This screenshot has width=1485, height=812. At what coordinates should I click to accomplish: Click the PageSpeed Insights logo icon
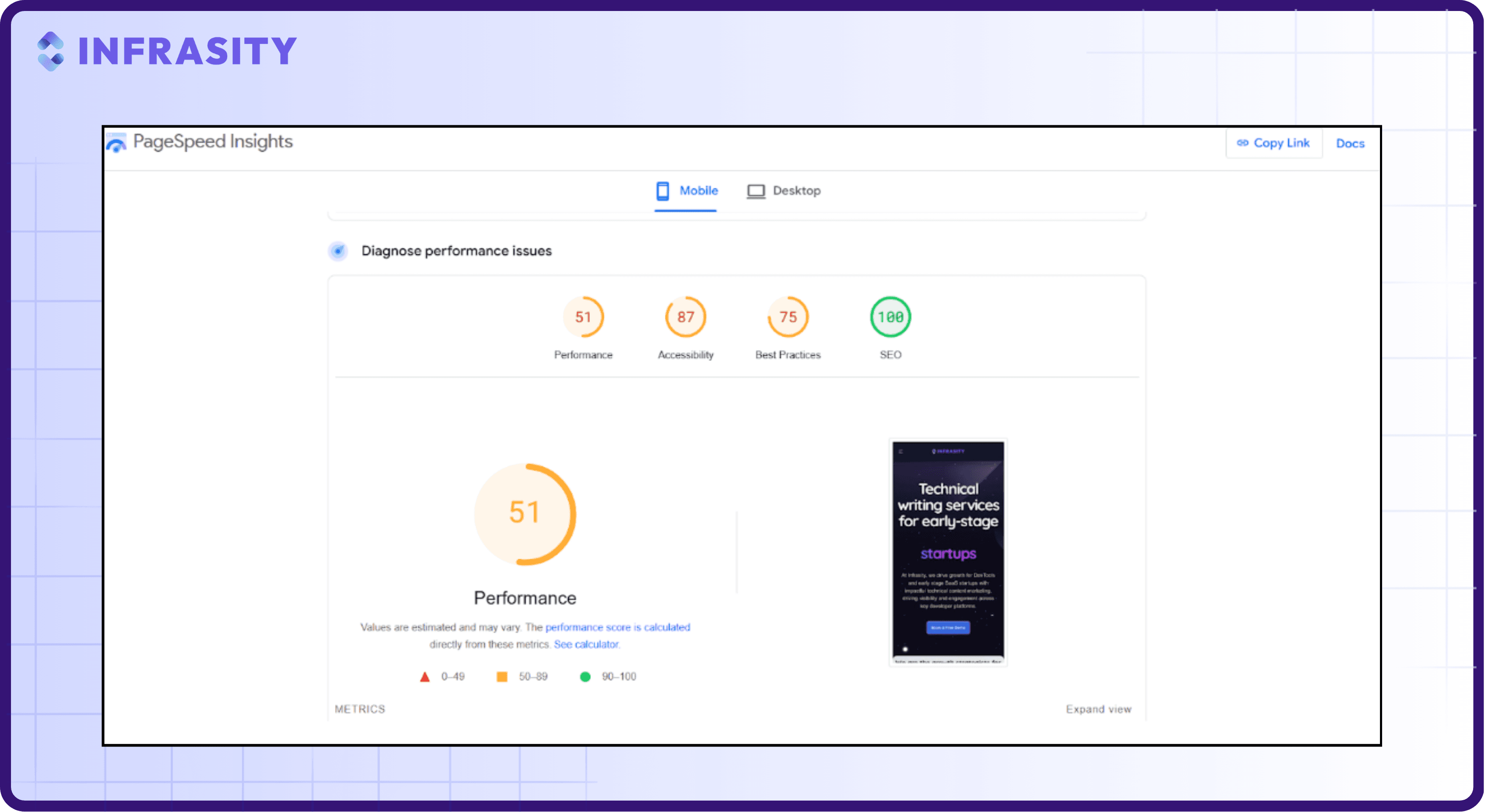pos(116,143)
